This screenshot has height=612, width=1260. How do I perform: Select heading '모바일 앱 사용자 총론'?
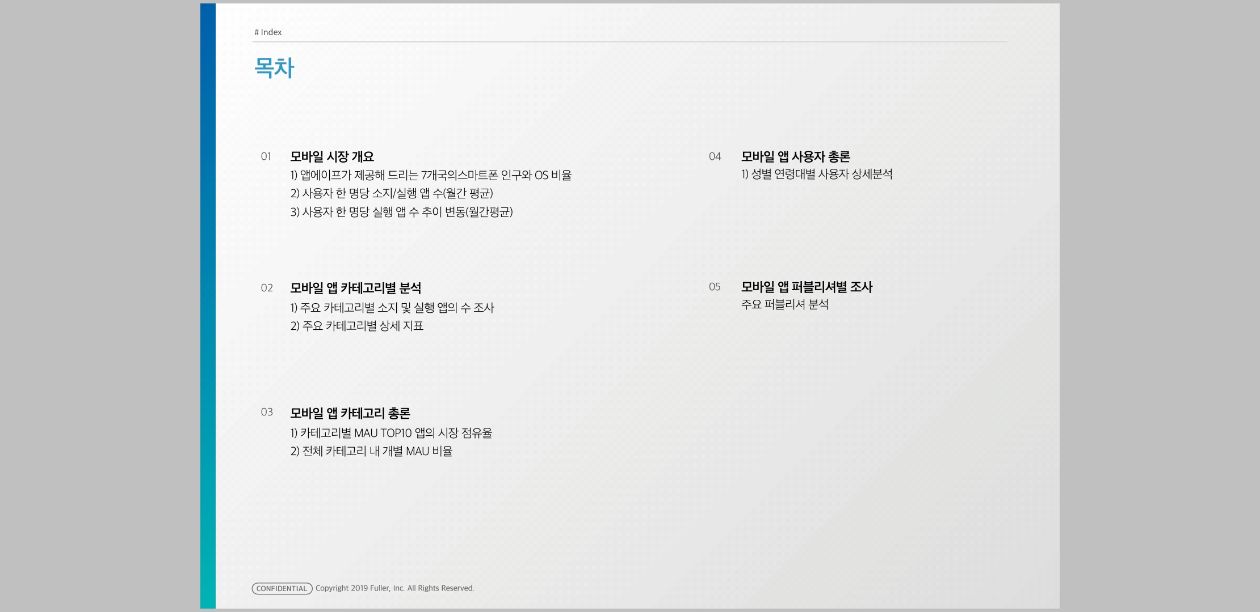click(796, 156)
